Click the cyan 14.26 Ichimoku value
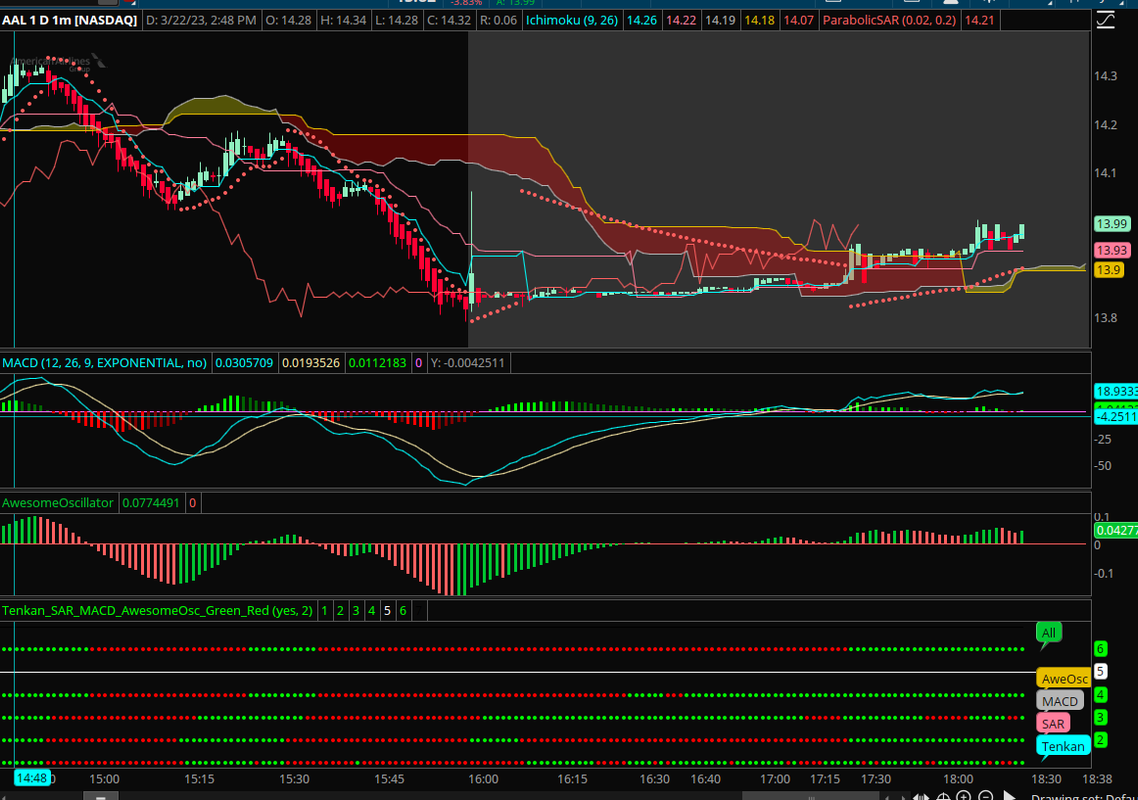 pos(642,20)
